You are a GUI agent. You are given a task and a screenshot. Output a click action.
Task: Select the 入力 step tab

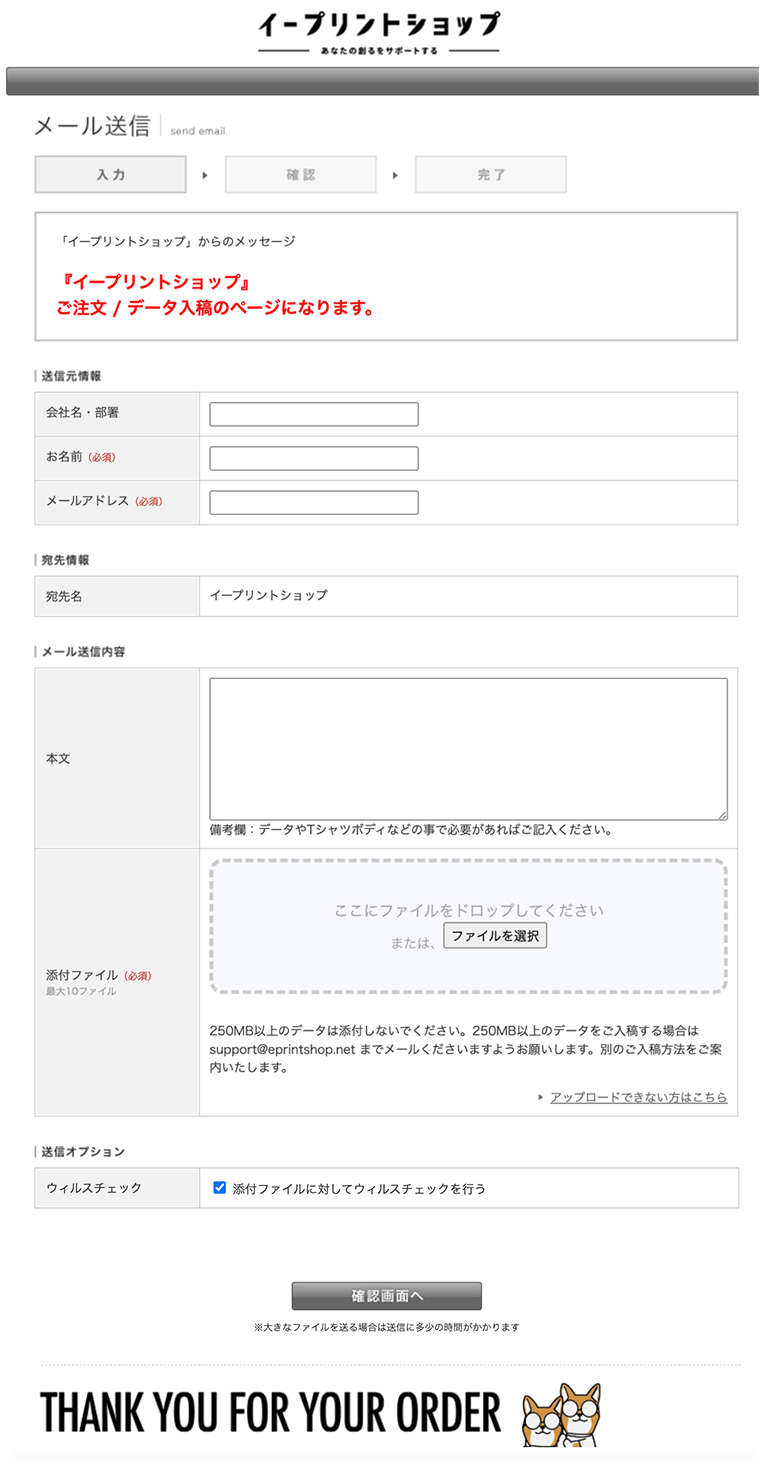(111, 174)
